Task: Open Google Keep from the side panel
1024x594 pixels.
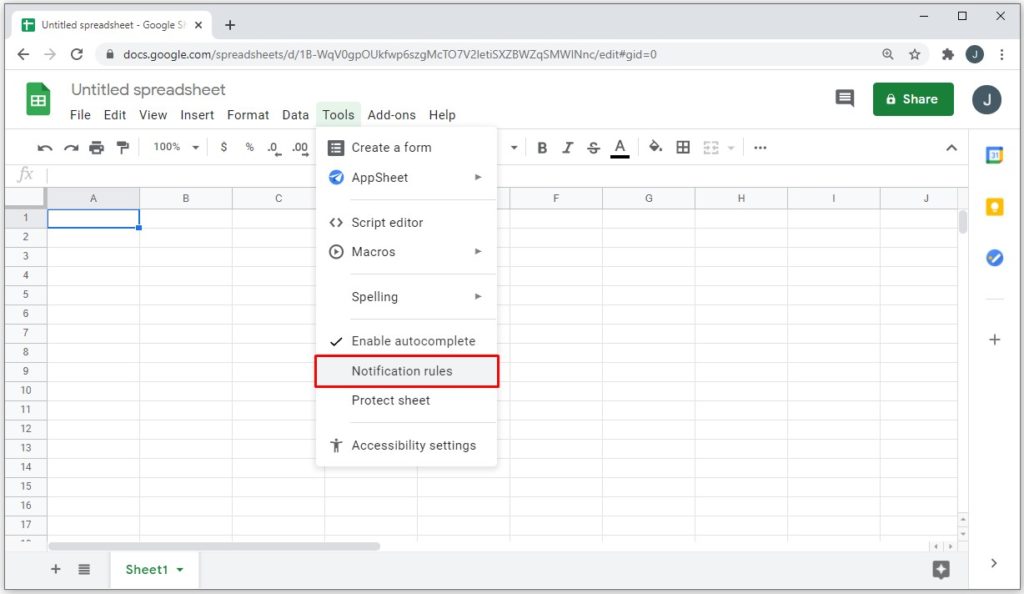Action: (x=994, y=206)
